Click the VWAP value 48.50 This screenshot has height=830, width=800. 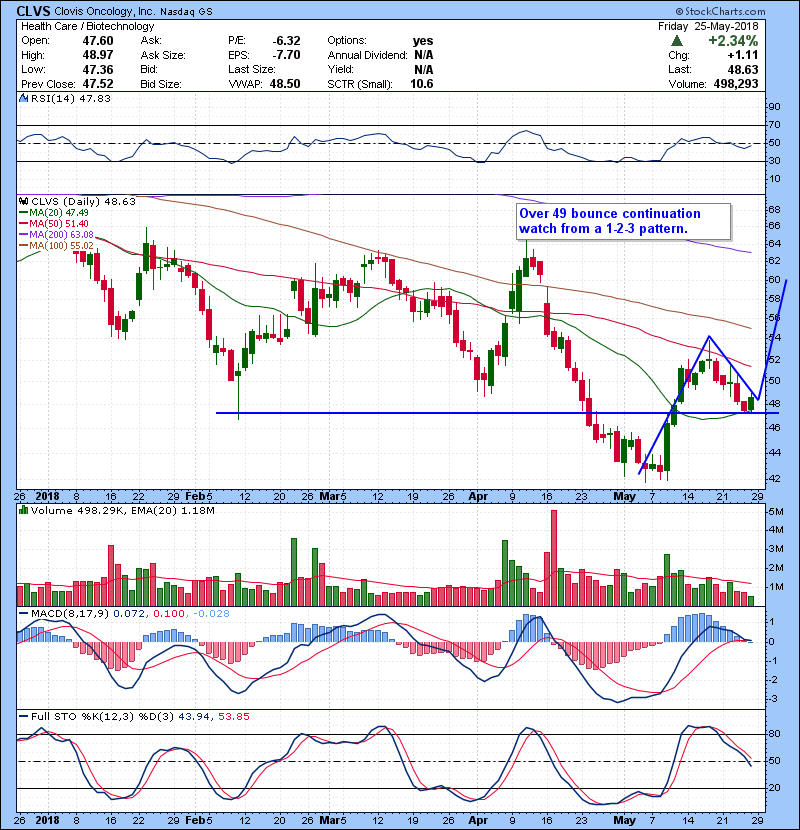click(285, 84)
